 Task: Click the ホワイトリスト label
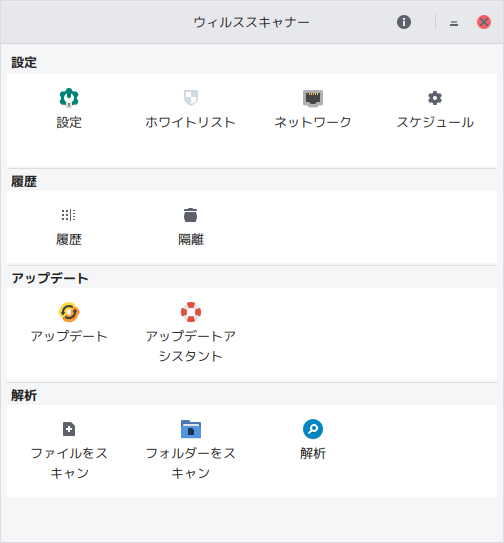point(191,122)
